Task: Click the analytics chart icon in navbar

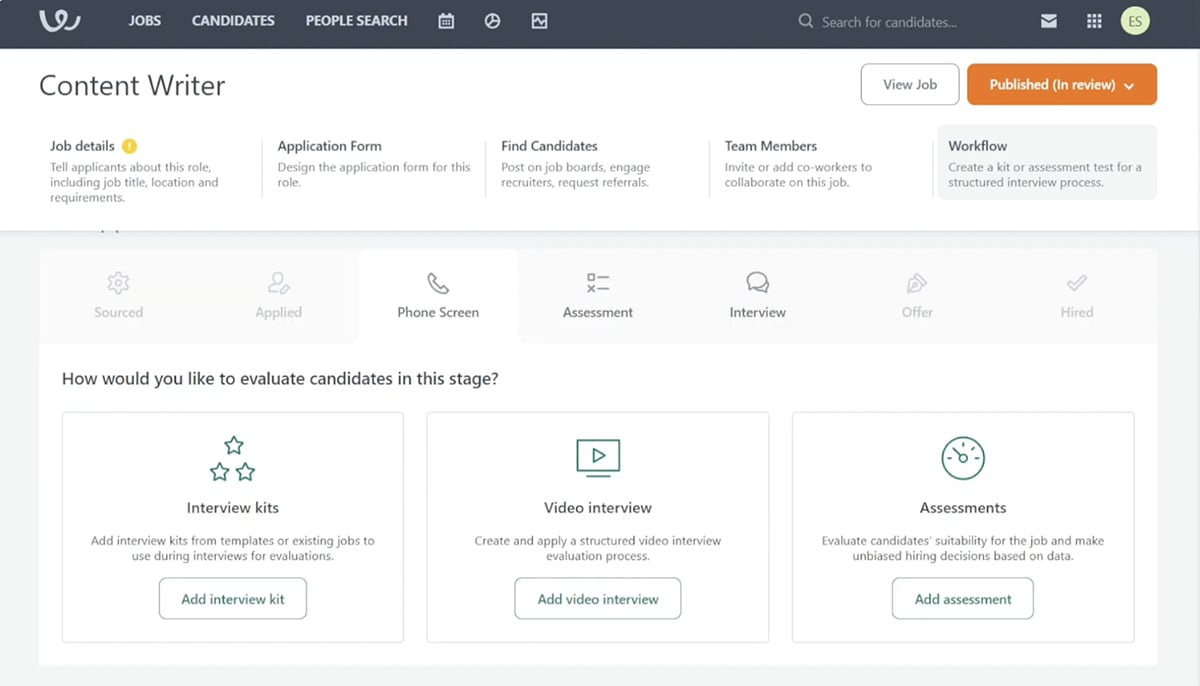Action: pyautogui.click(x=539, y=20)
